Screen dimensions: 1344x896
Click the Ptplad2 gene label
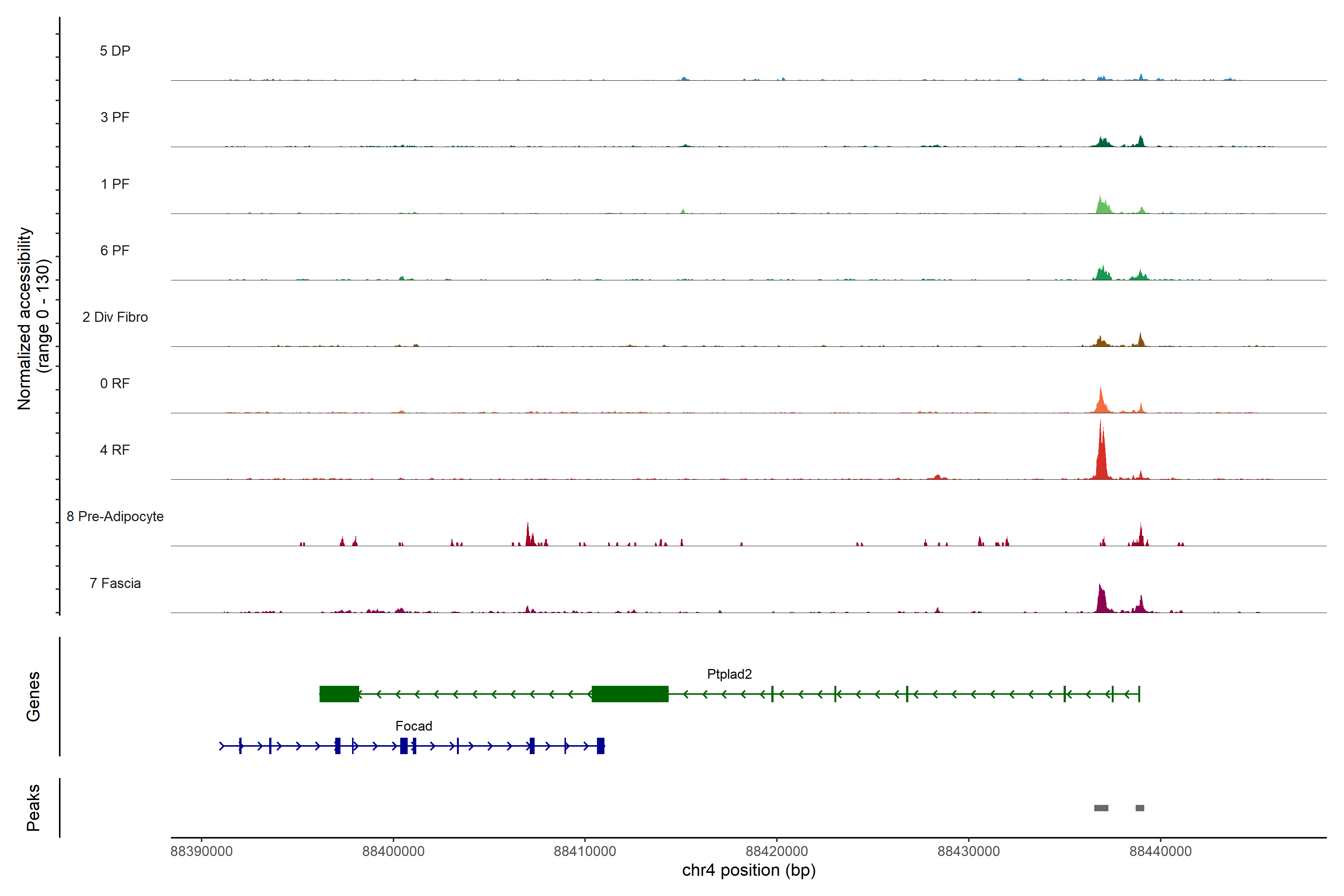[x=729, y=674]
